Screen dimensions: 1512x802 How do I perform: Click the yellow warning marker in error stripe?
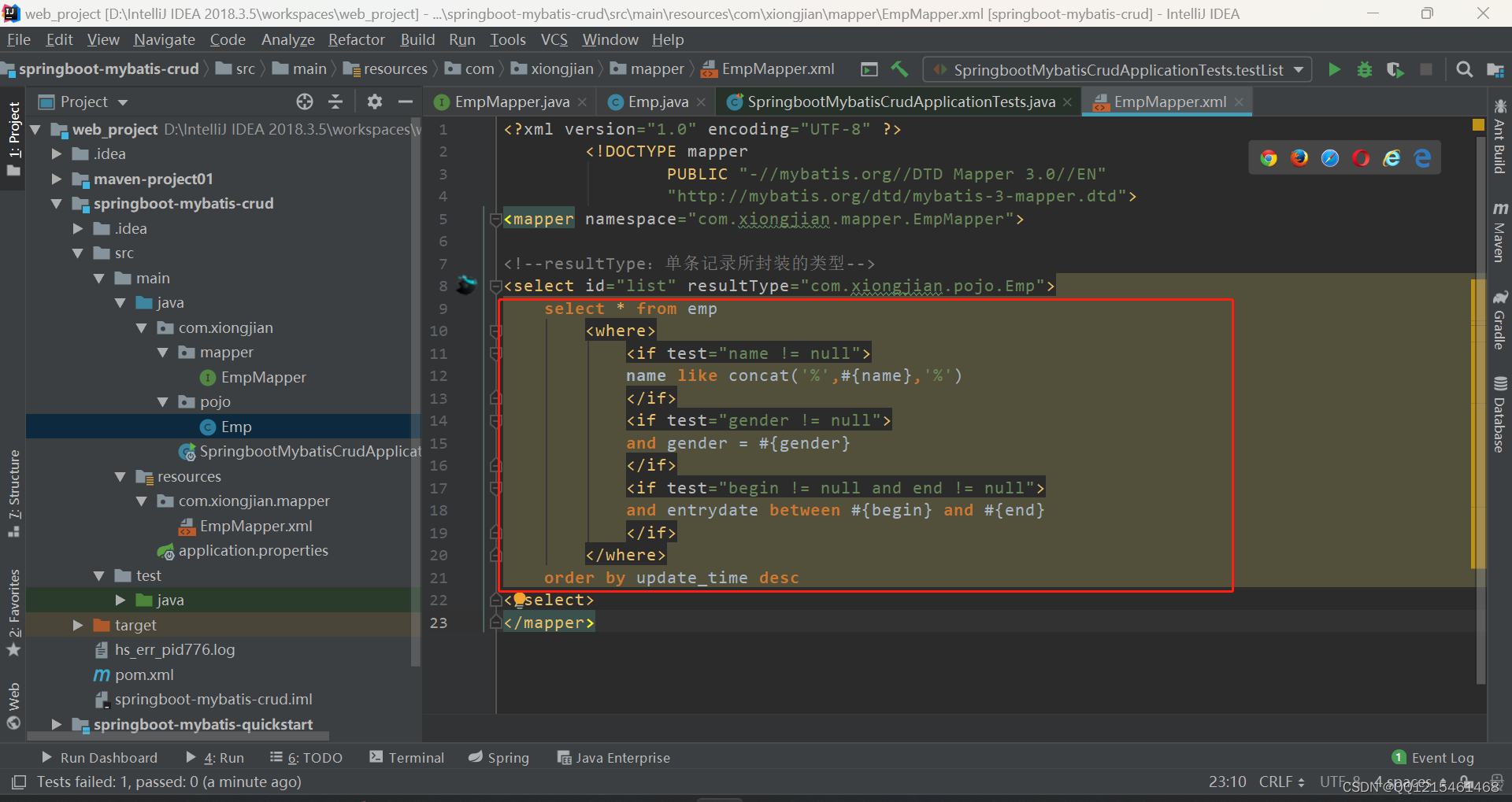1478,124
